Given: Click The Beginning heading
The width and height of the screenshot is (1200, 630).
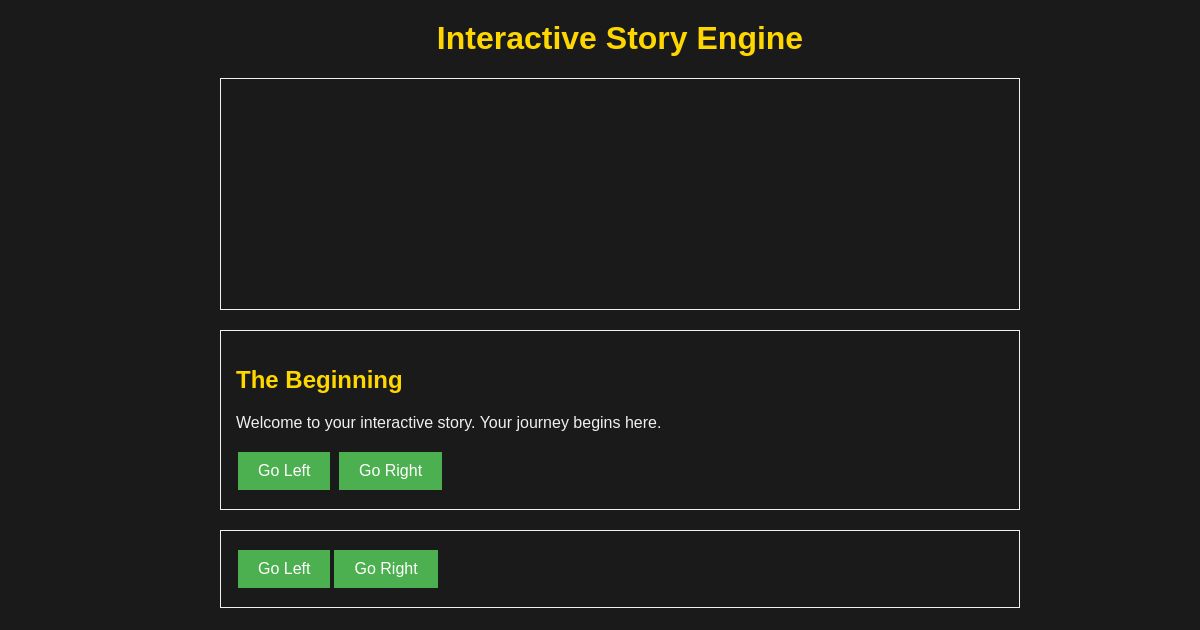Looking at the screenshot, I should tap(319, 380).
